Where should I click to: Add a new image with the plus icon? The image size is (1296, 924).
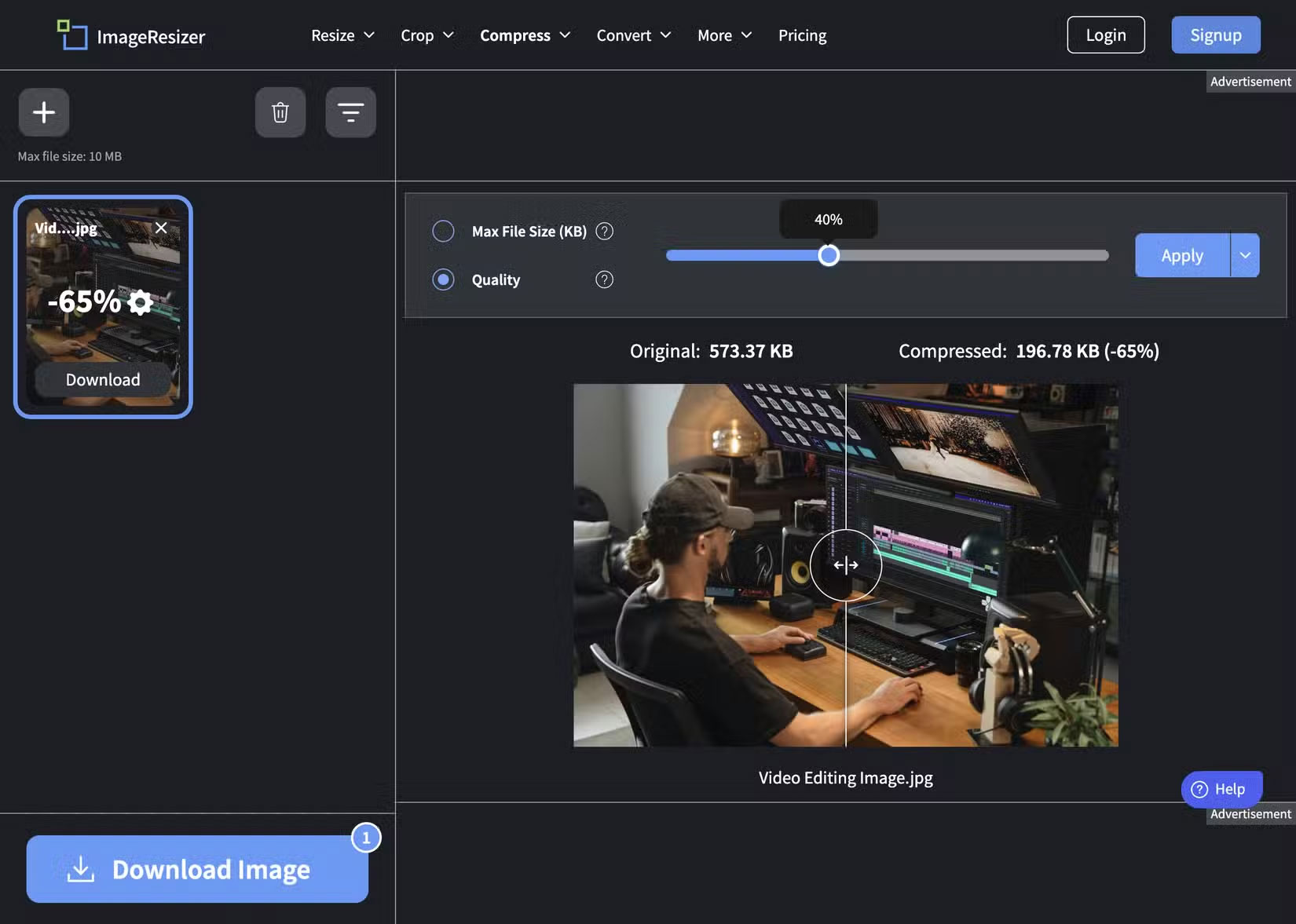[44, 112]
